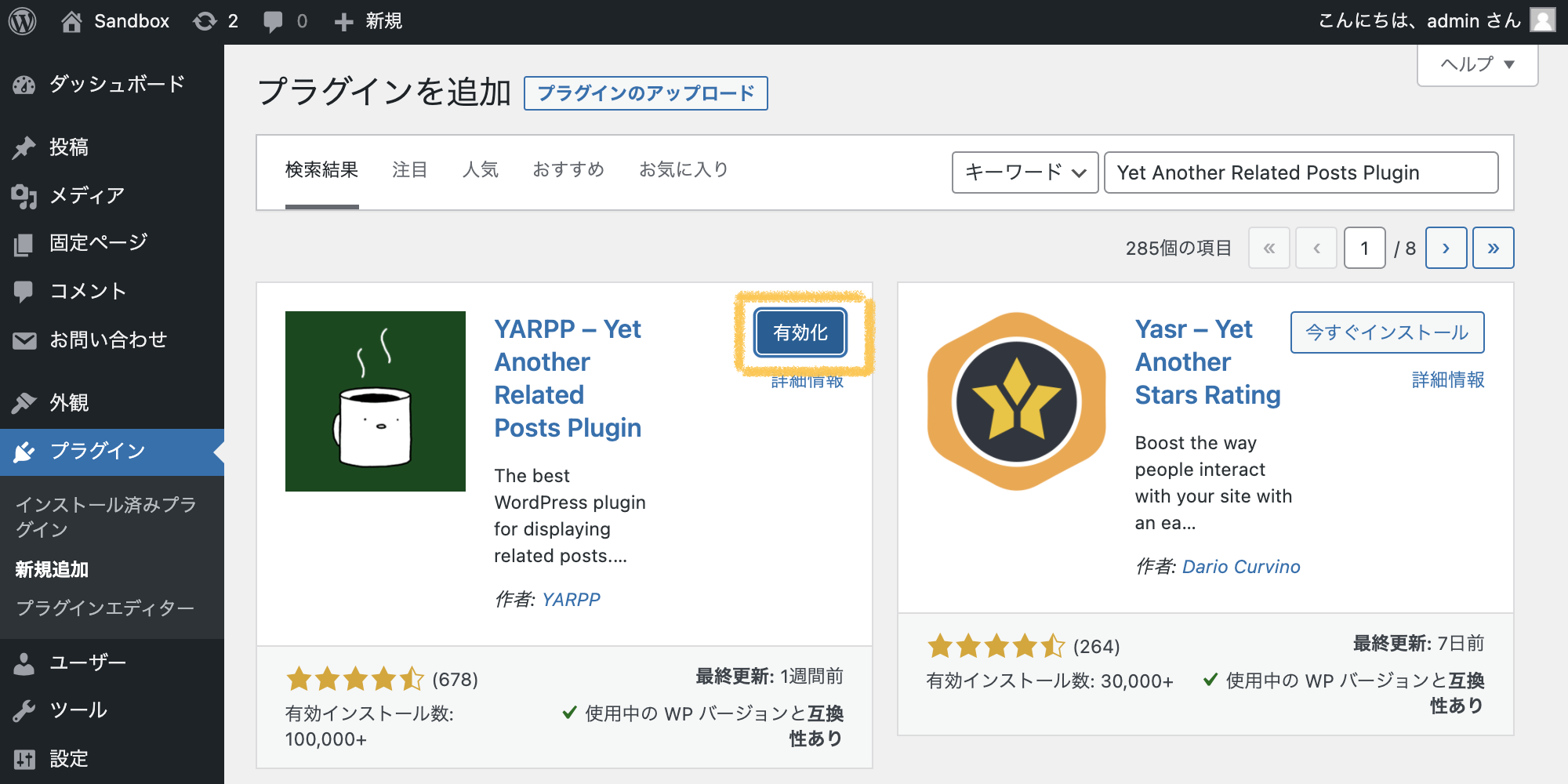The width and height of the screenshot is (1568, 784).
Task: Click the プラグインのアップロード button
Action: [x=645, y=93]
